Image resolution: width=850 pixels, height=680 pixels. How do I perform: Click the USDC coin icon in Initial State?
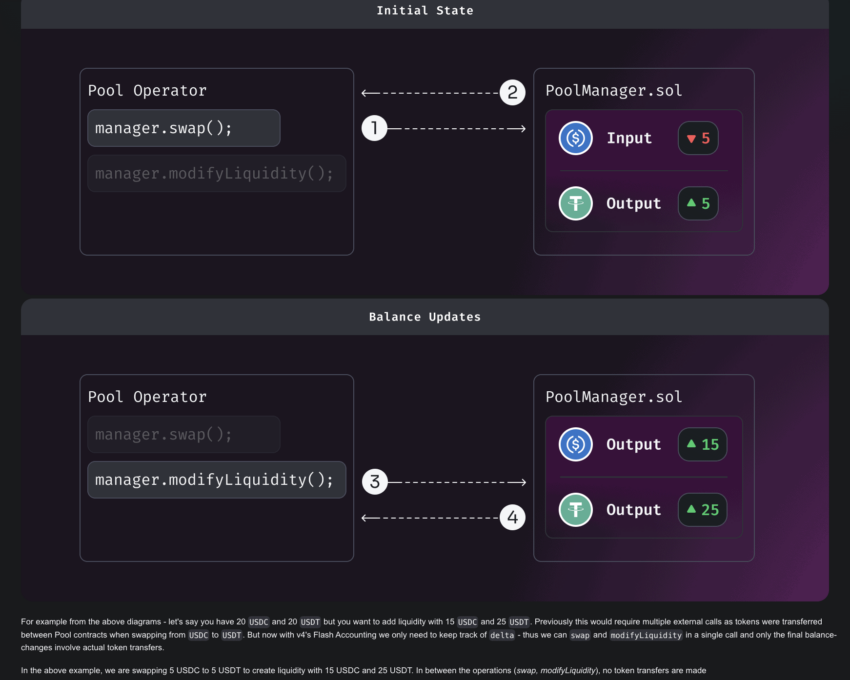click(575, 138)
